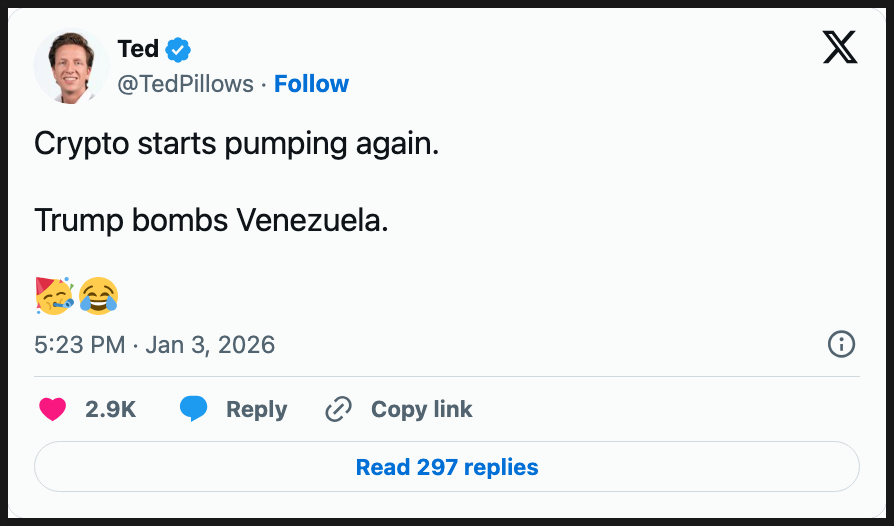Open the @TedPillows handle link

coord(186,84)
